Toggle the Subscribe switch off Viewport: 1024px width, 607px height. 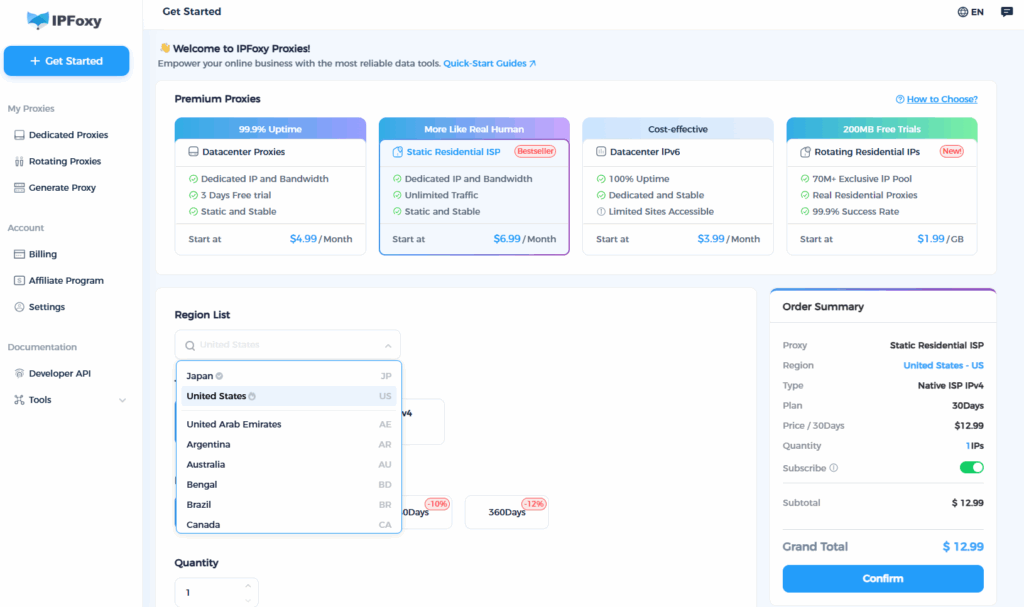point(971,467)
